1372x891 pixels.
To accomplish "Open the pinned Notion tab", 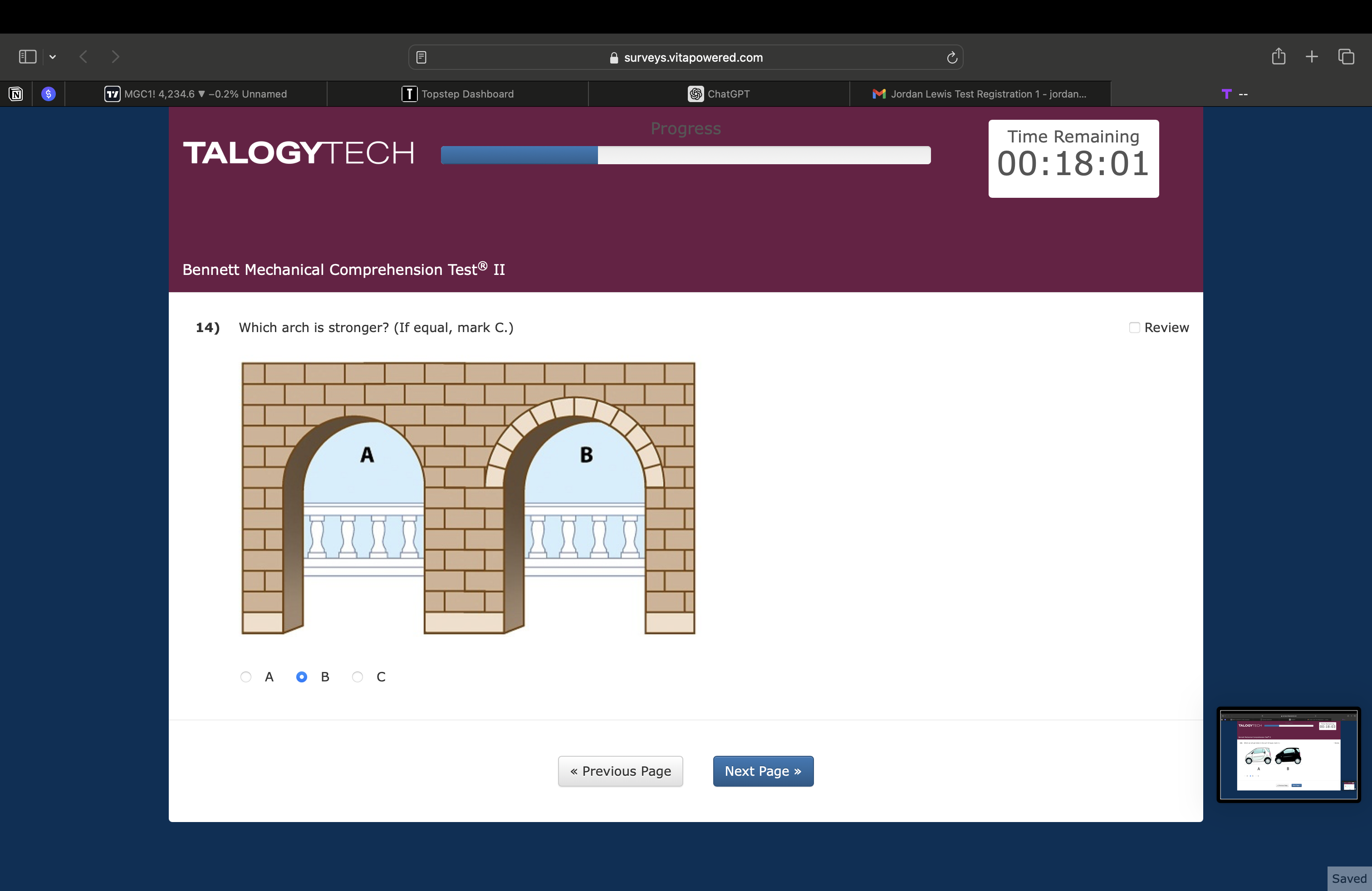I will coord(15,94).
